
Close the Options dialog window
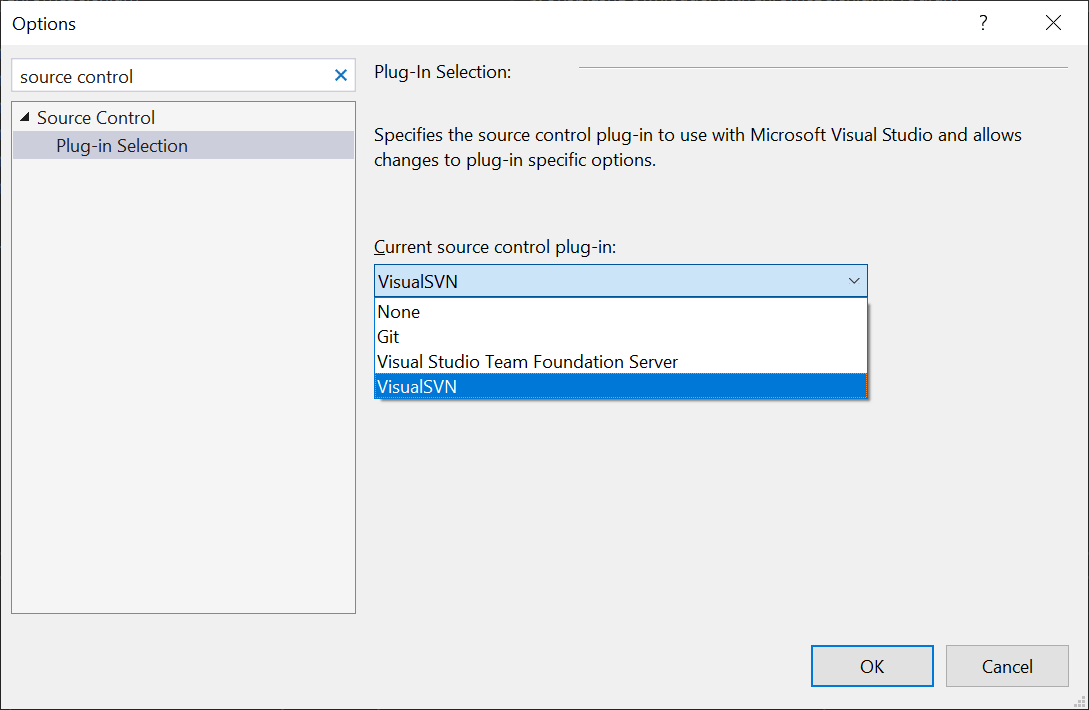(1053, 22)
